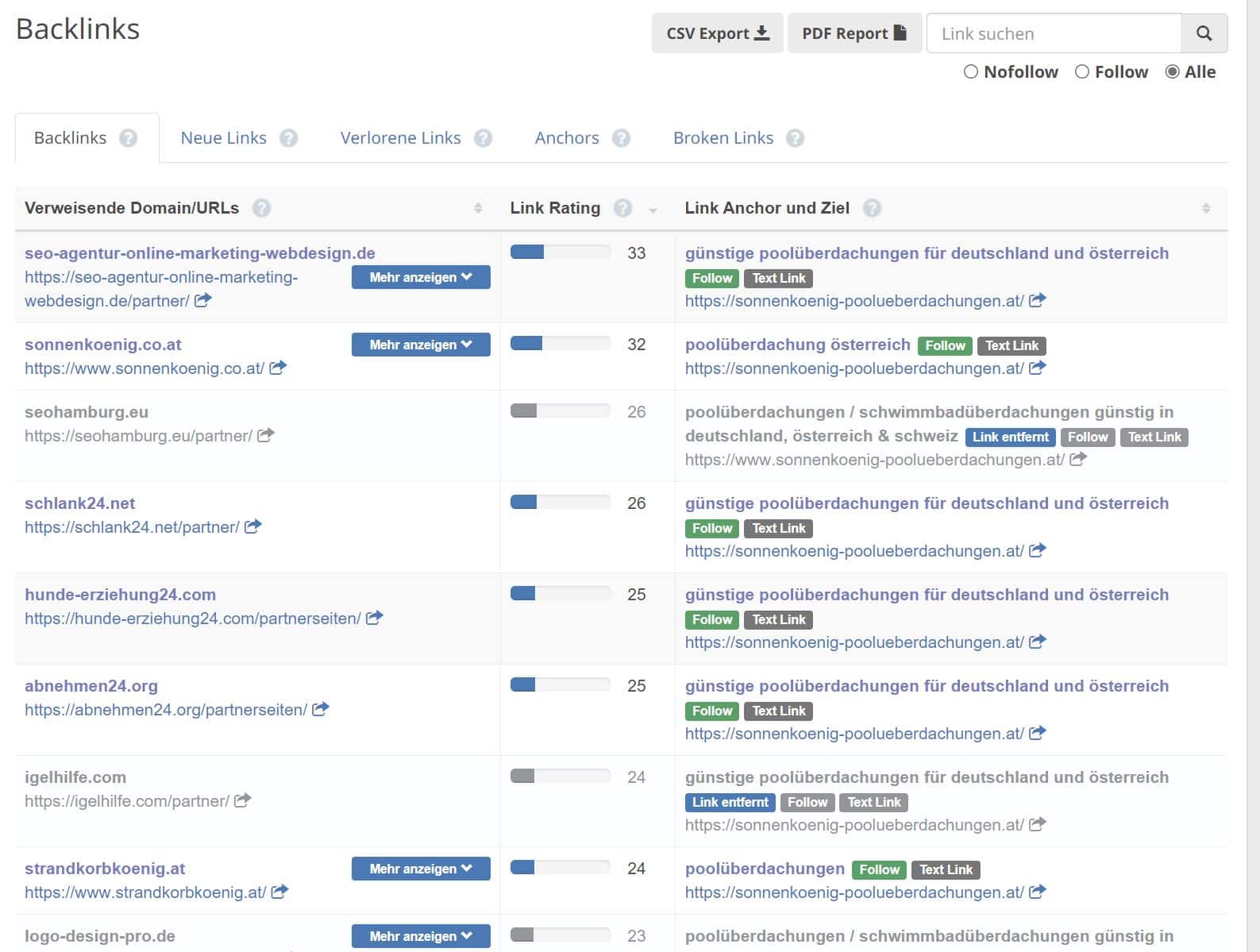Image resolution: width=1260 pixels, height=952 pixels.
Task: Click help icon beside Verweisende Domain/URLs header
Action: tap(261, 208)
